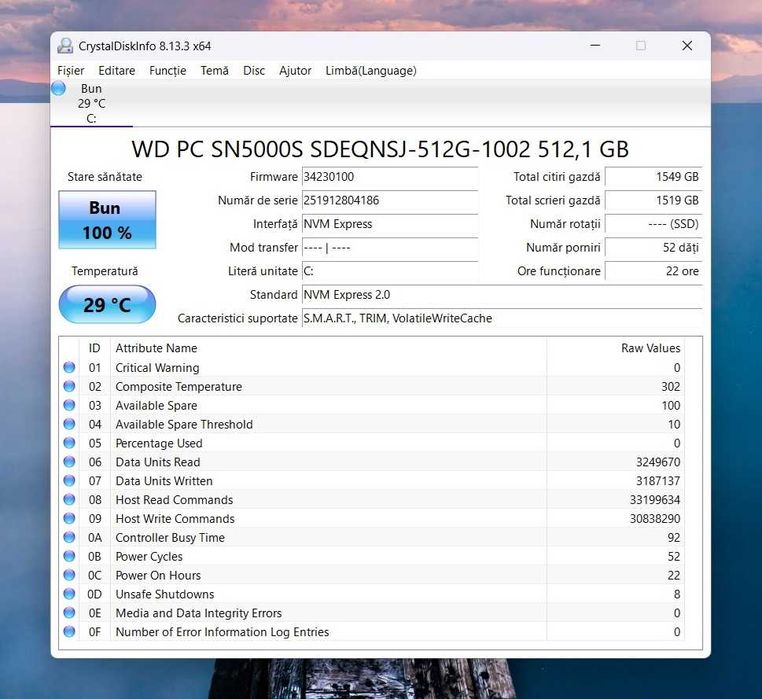
Task: Click status orb for Error Information Log Entries row
Action: 69,632
